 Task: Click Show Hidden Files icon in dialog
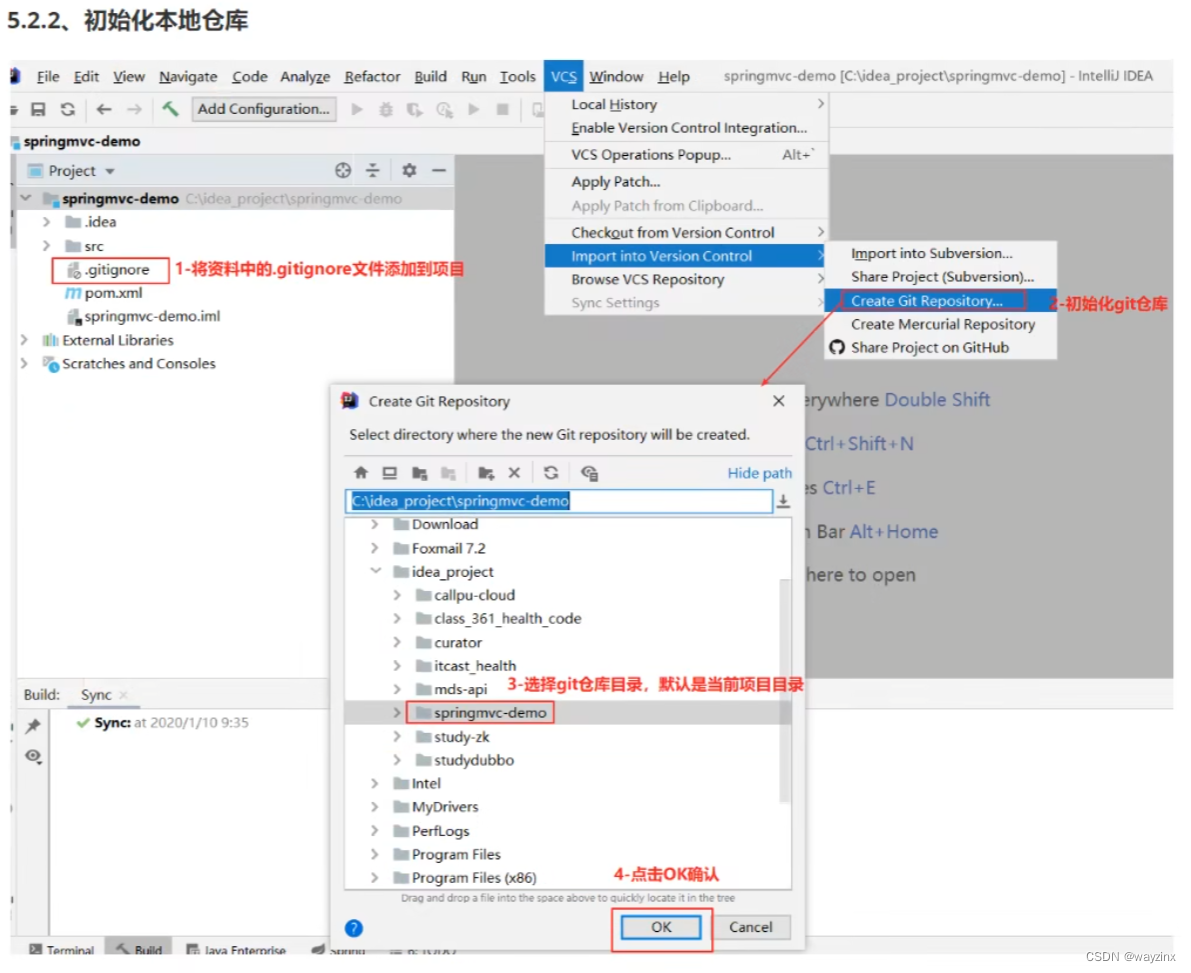pos(589,472)
